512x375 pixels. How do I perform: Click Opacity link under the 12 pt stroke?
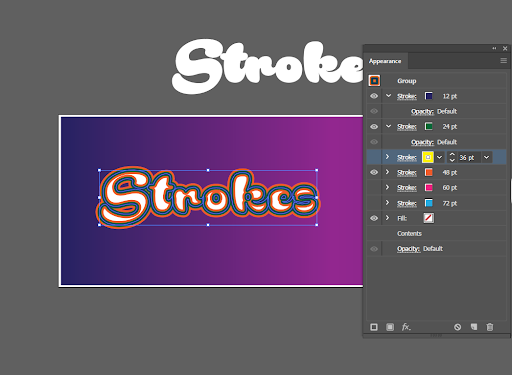[x=422, y=112]
